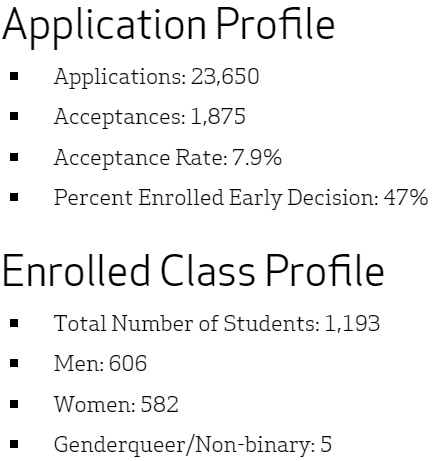
Task: Click the Enrolled Class Profile heading
Action: (193, 270)
